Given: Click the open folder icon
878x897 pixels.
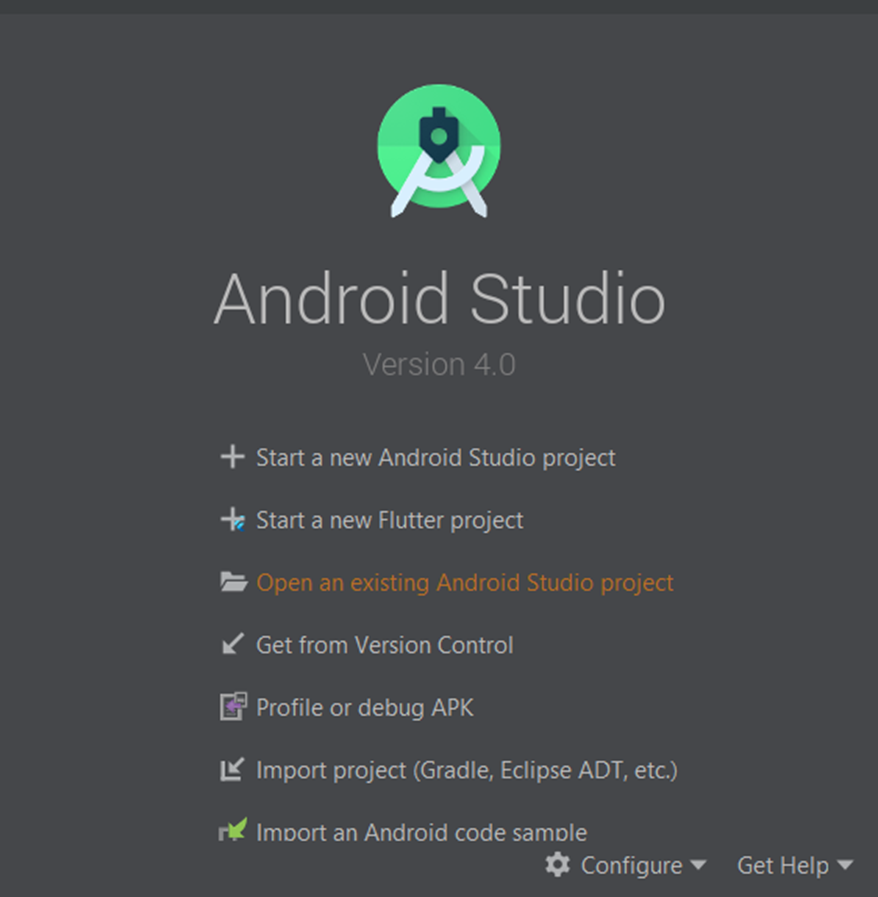Looking at the screenshot, I should pyautogui.click(x=233, y=582).
